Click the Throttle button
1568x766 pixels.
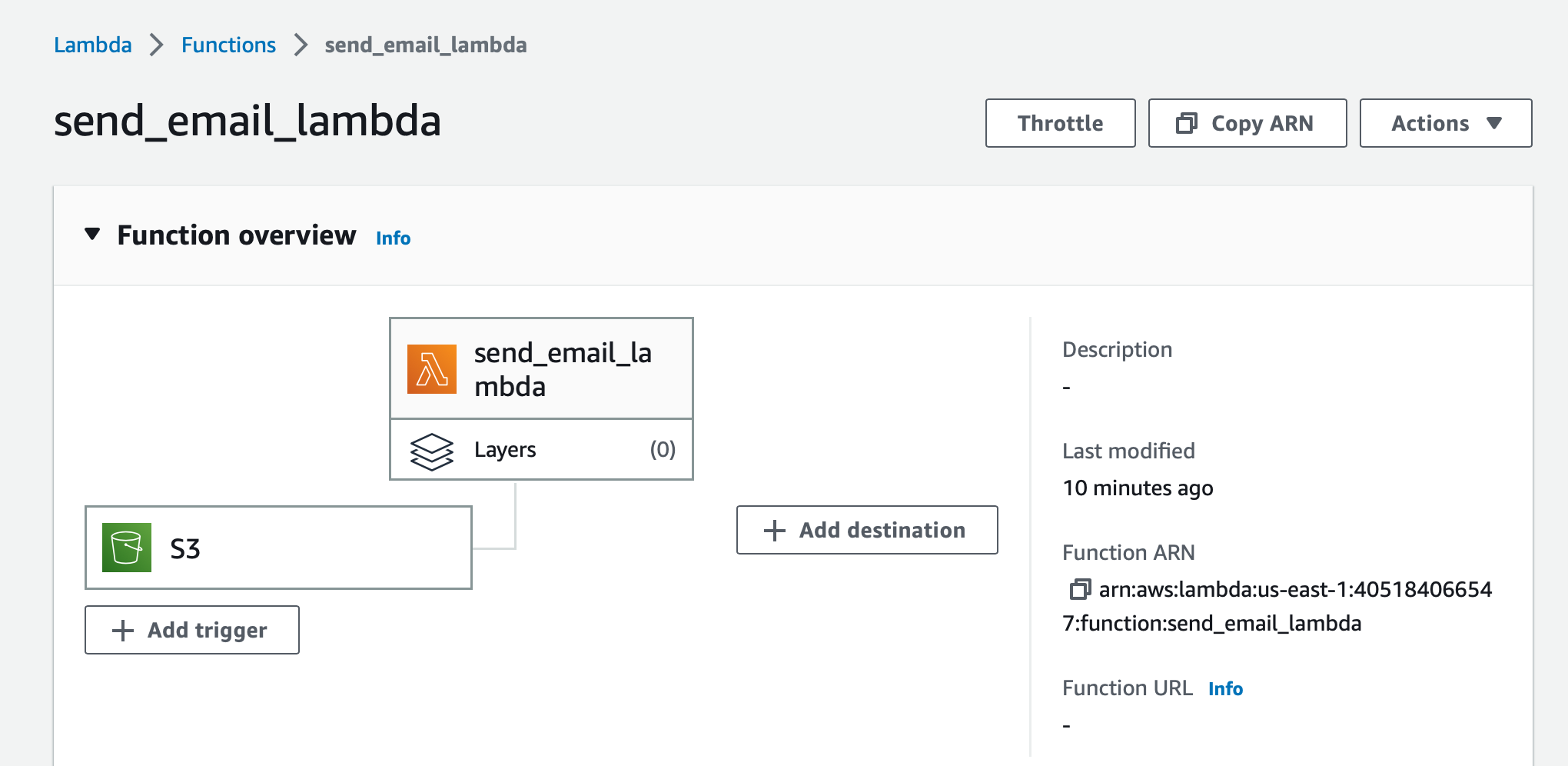pos(1061,123)
